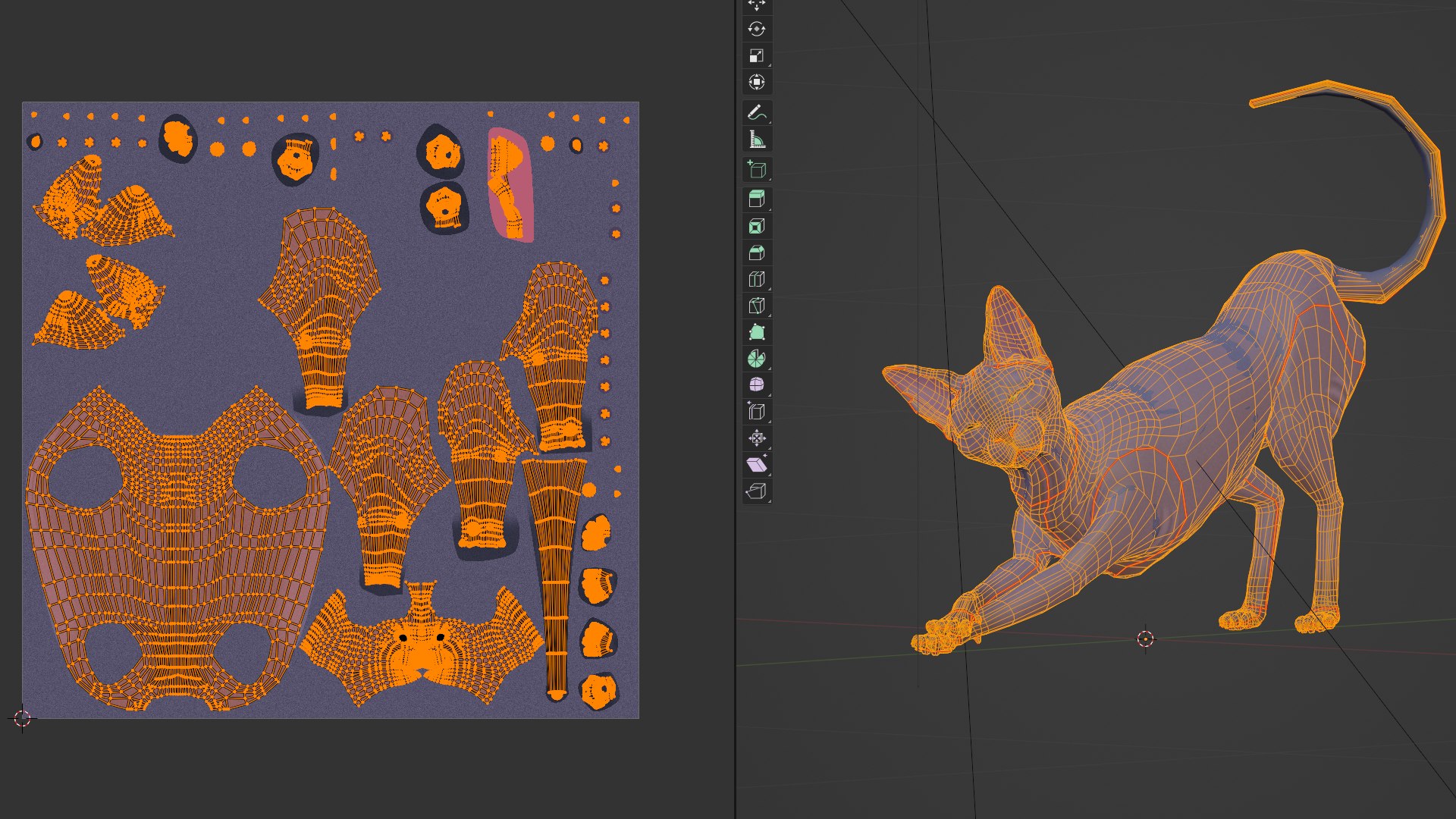The image size is (1456, 819).
Task: Select the Scale tool
Action: pos(756,55)
